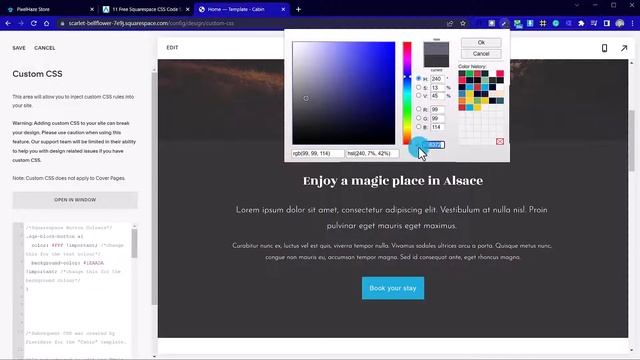The width and height of the screenshot is (640, 360).
Task: Pick the green swatch in color history top row
Action: click(469, 73)
